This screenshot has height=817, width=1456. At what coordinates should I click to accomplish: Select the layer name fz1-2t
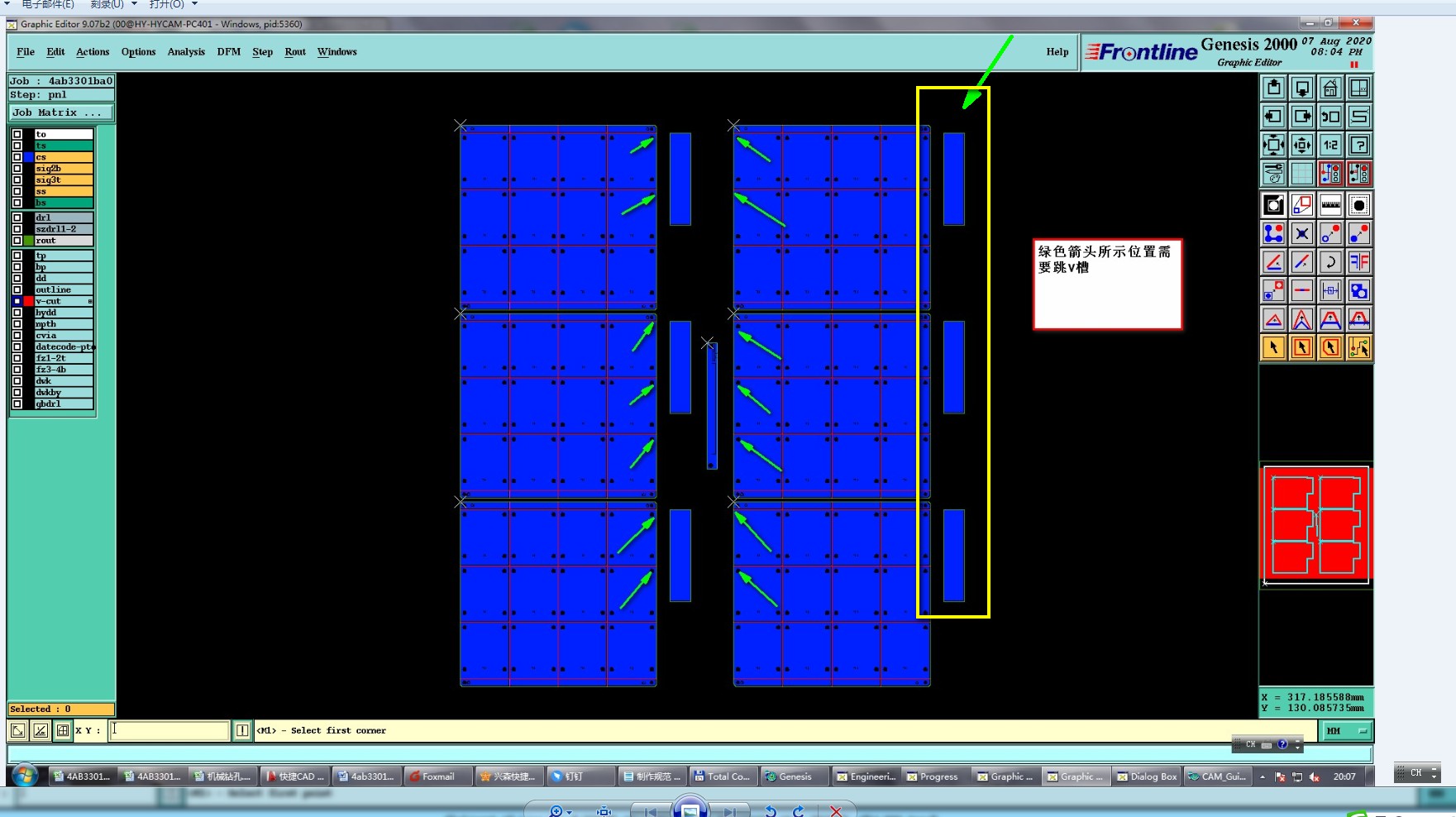click(x=64, y=358)
